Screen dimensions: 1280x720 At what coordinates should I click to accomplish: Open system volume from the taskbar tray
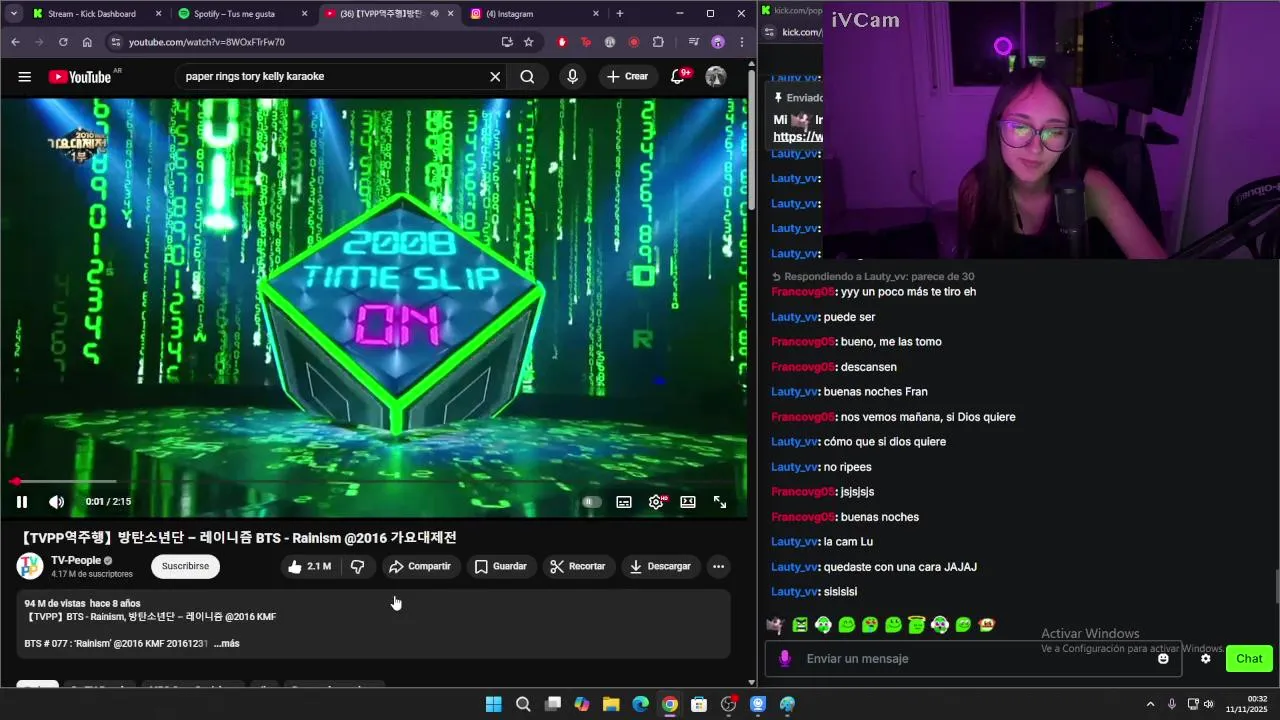click(x=1208, y=704)
